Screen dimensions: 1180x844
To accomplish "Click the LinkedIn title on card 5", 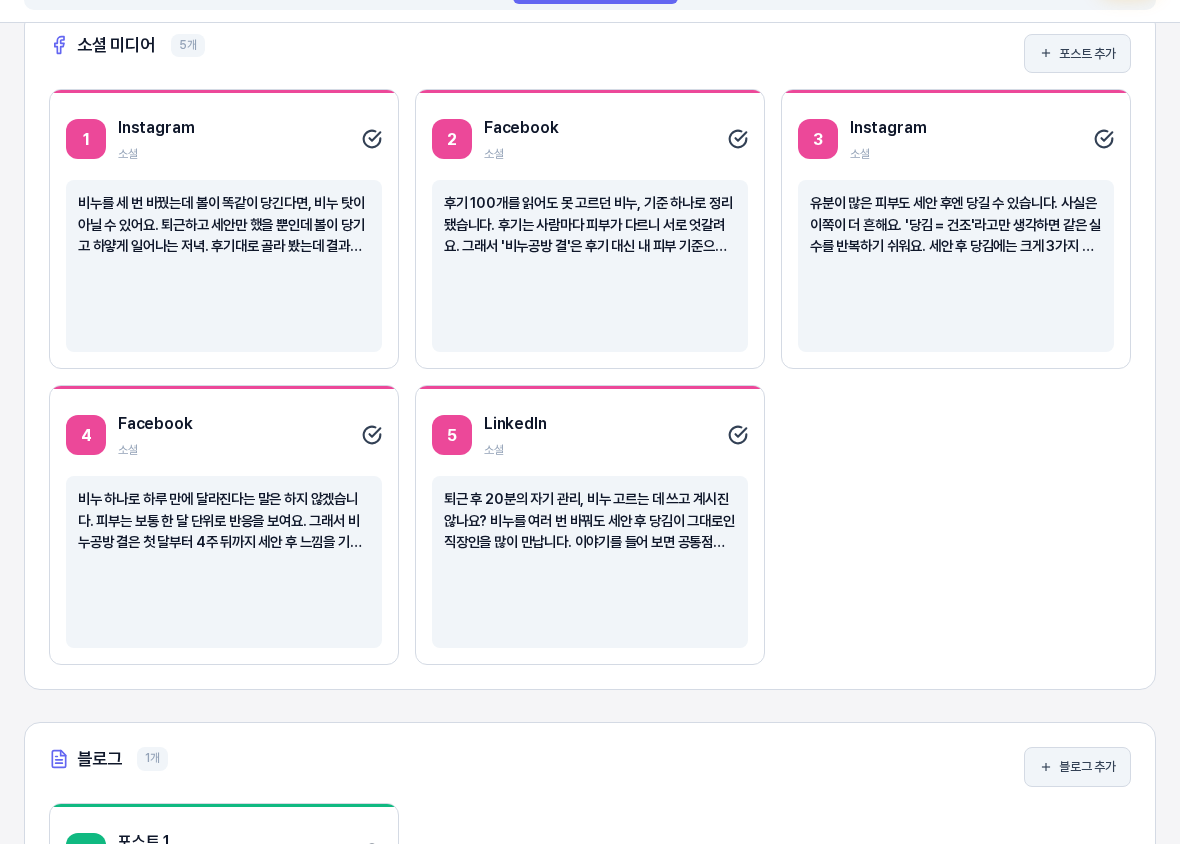I will (x=515, y=424).
